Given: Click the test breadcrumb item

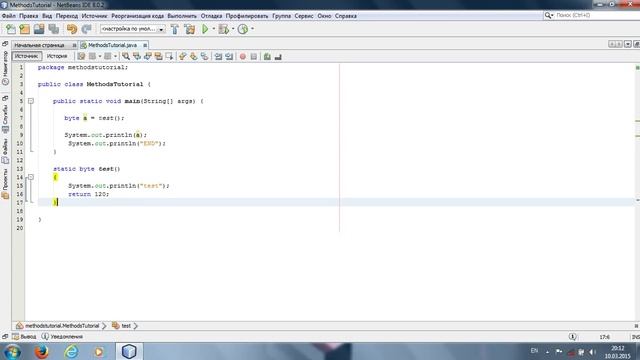Looking at the screenshot, I should (x=122, y=326).
